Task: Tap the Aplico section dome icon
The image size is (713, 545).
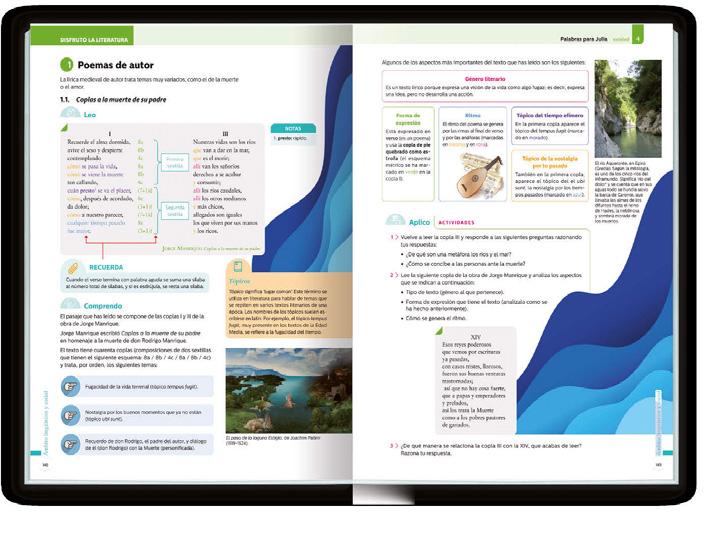Action: point(395,220)
